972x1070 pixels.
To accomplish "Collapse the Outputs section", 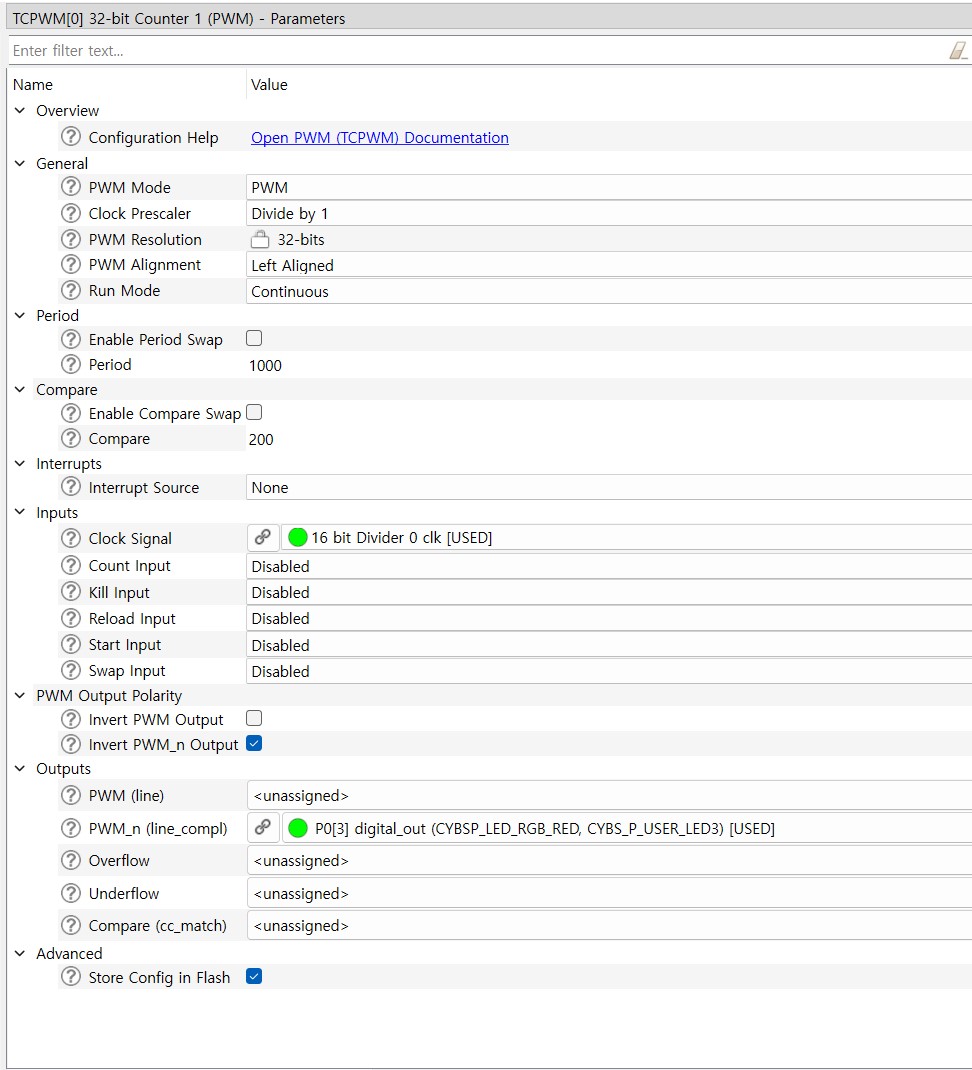I will (20, 768).
